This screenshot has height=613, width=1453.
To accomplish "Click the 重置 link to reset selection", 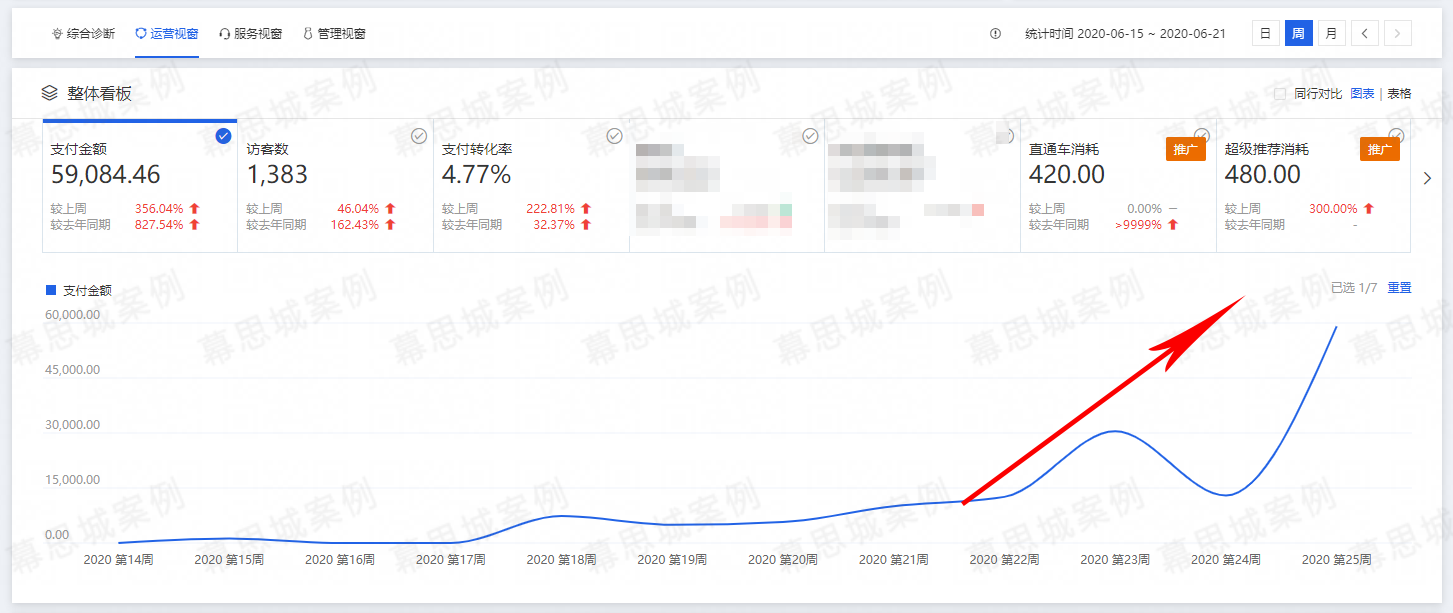I will (1399, 288).
